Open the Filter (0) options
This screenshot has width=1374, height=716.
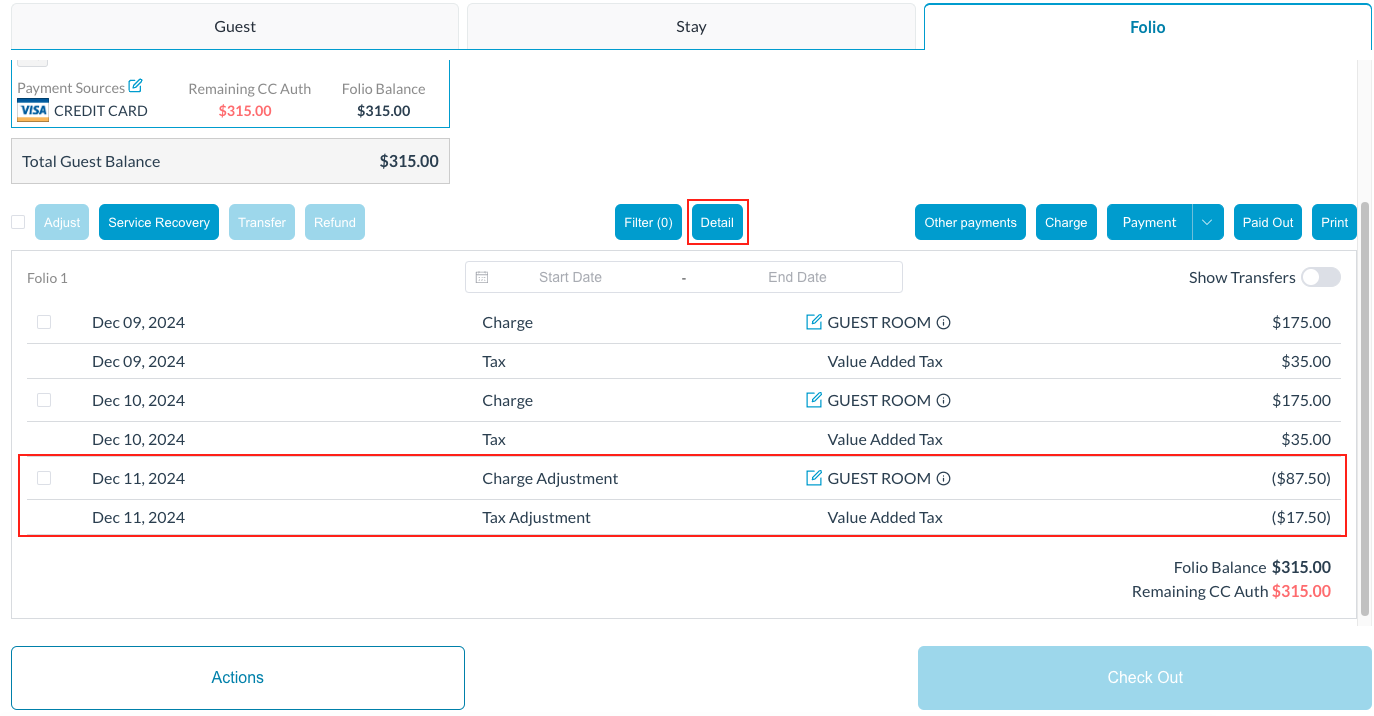pos(648,222)
